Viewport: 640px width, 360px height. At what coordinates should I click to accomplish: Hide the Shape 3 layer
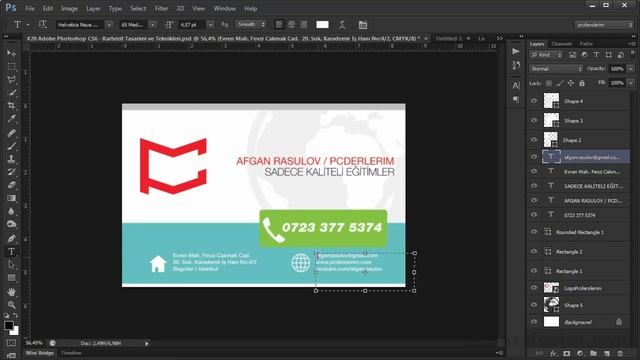tap(534, 120)
